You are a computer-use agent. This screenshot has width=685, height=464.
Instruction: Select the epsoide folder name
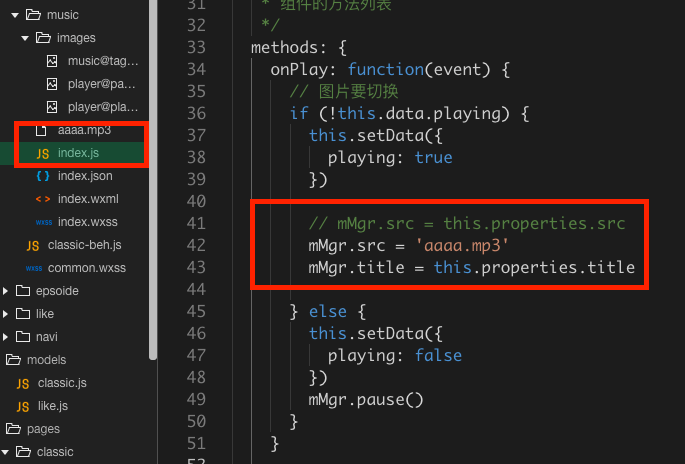[x=57, y=291]
